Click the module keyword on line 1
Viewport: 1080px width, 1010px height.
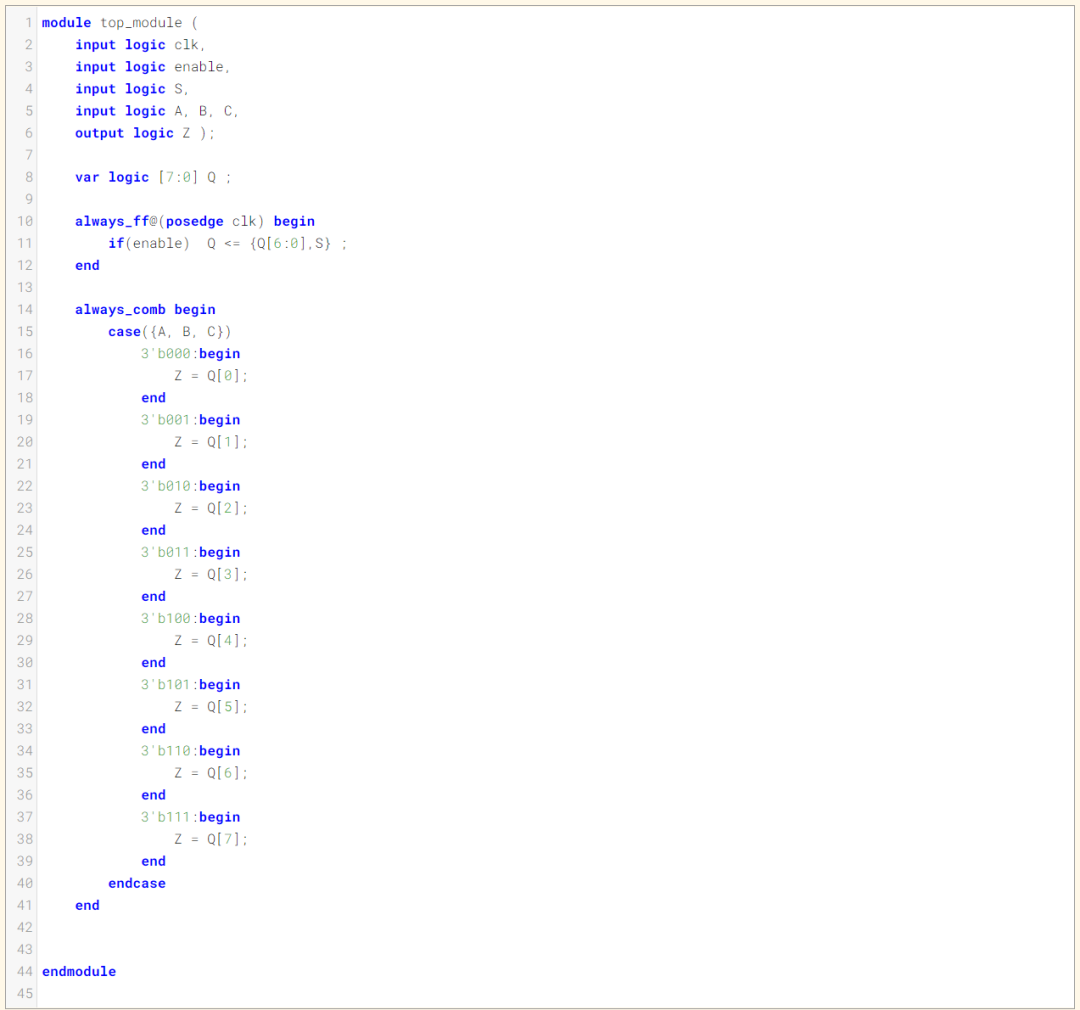pyautogui.click(x=65, y=22)
